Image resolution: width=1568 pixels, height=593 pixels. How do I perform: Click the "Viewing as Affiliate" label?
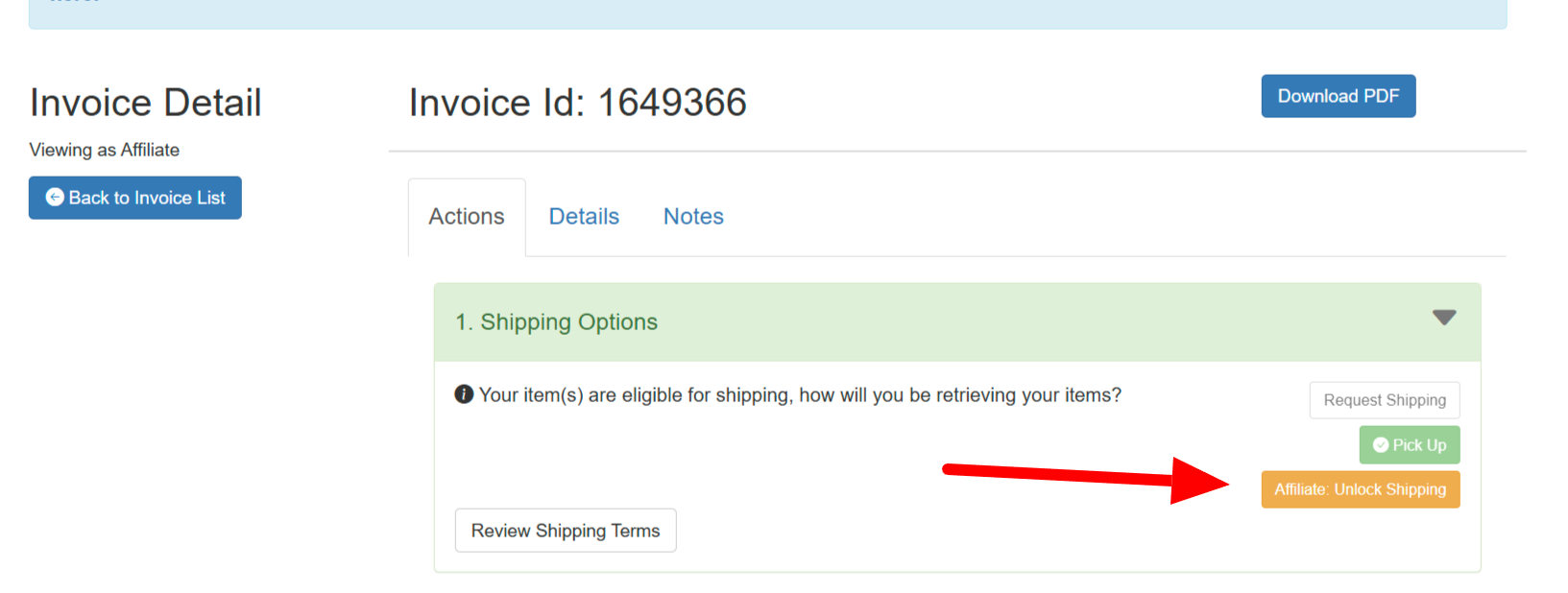pos(105,150)
